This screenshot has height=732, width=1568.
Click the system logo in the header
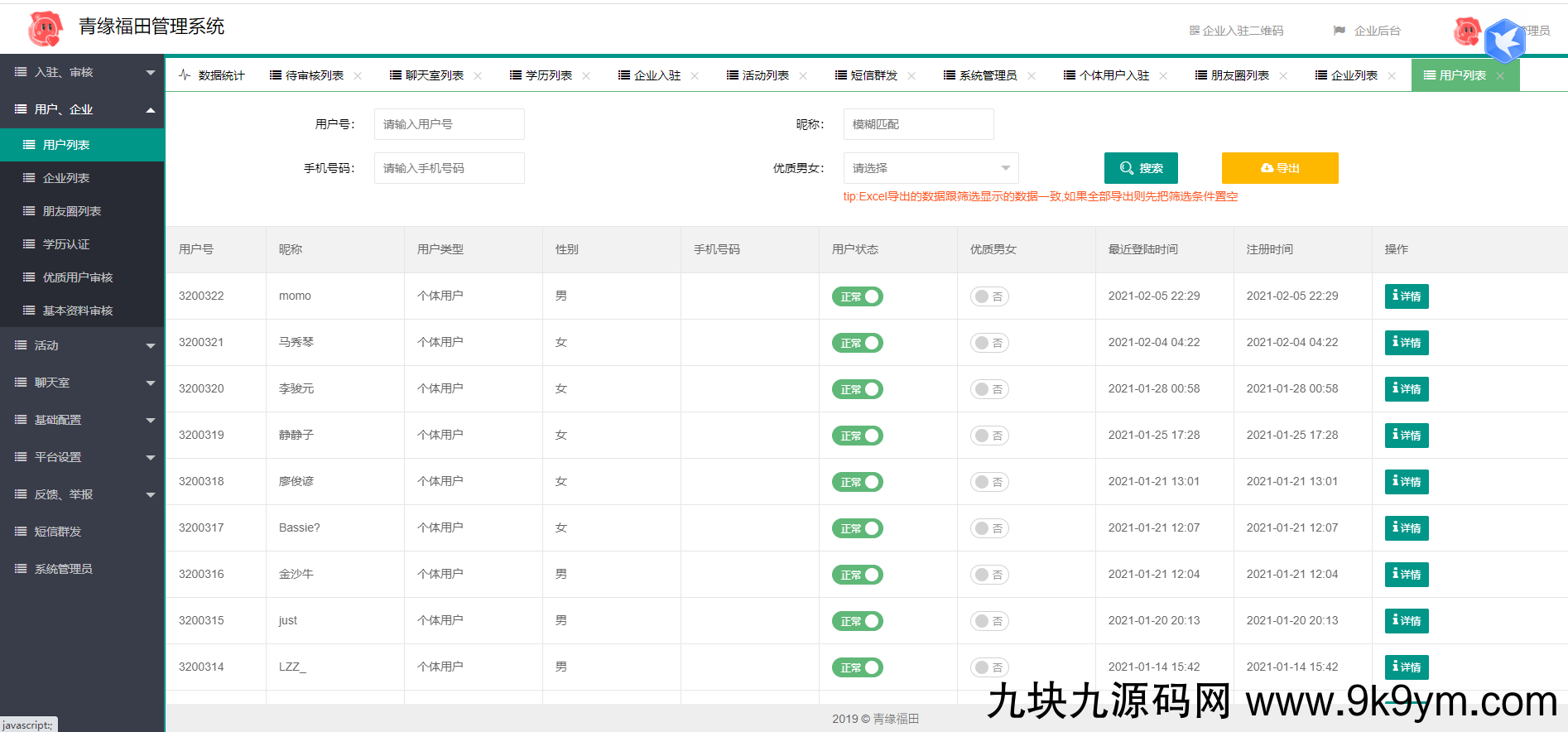(46, 29)
